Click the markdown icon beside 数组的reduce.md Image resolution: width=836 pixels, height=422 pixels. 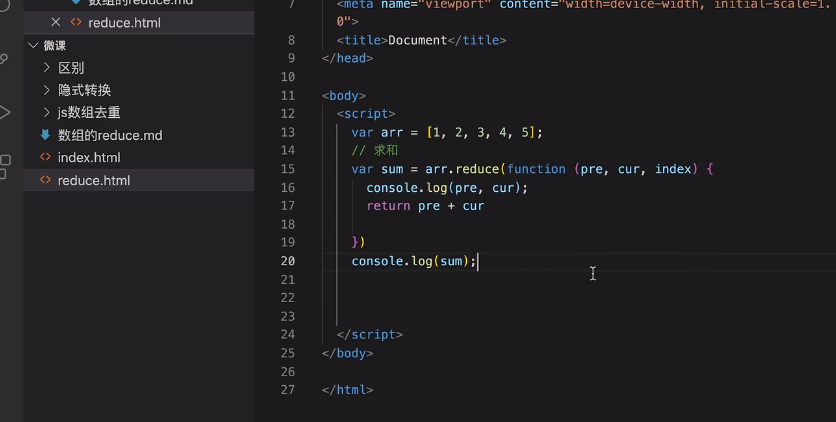[45, 135]
